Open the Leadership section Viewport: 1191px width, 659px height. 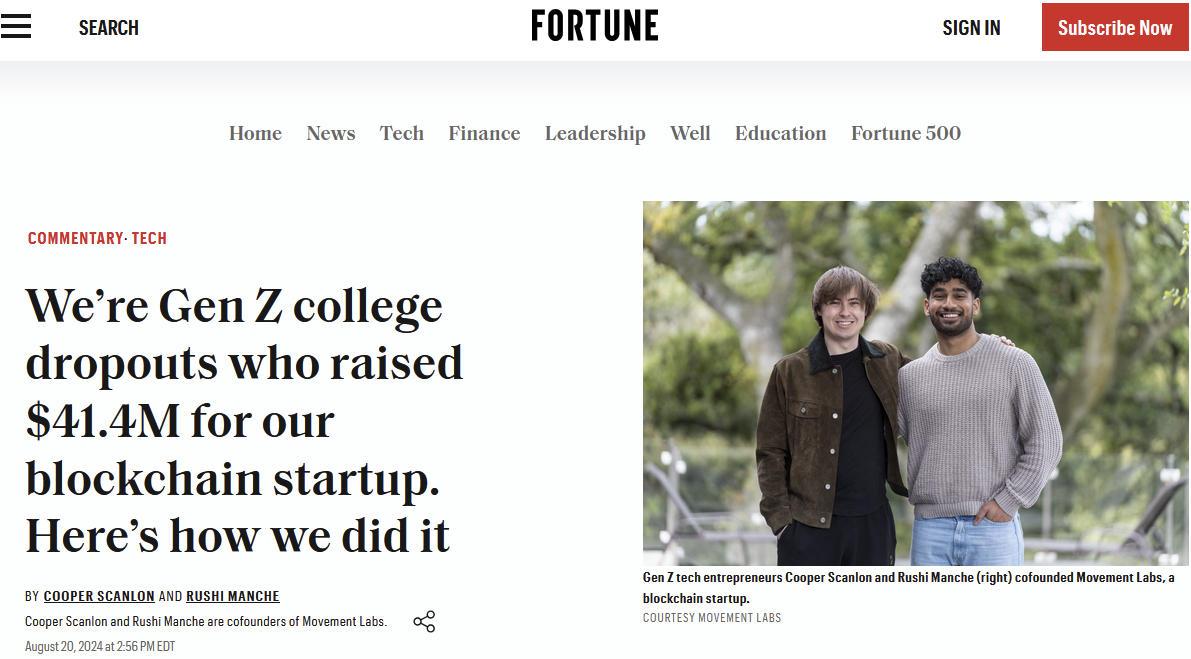(595, 134)
